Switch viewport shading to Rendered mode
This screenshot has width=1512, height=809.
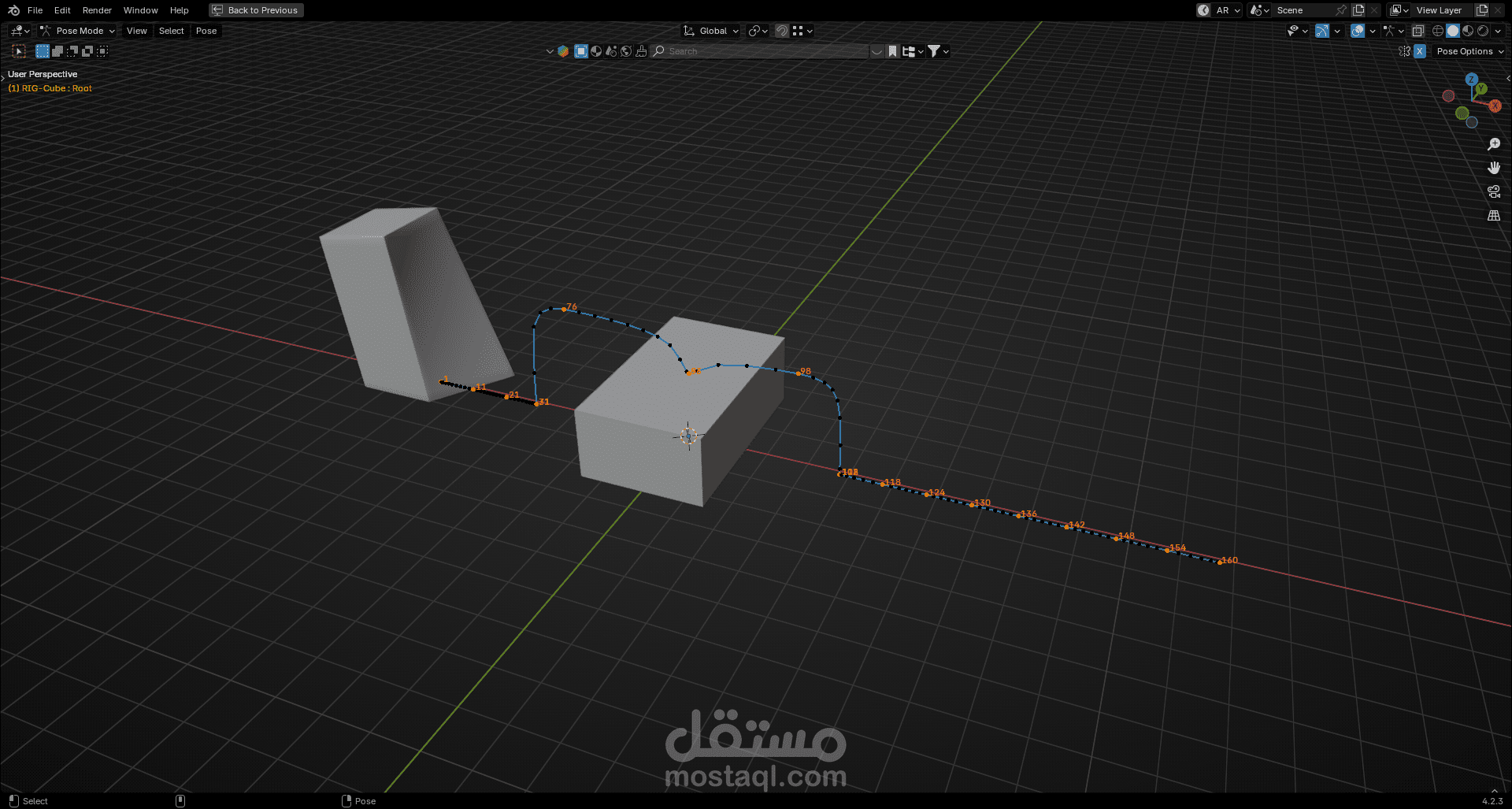point(1482,31)
